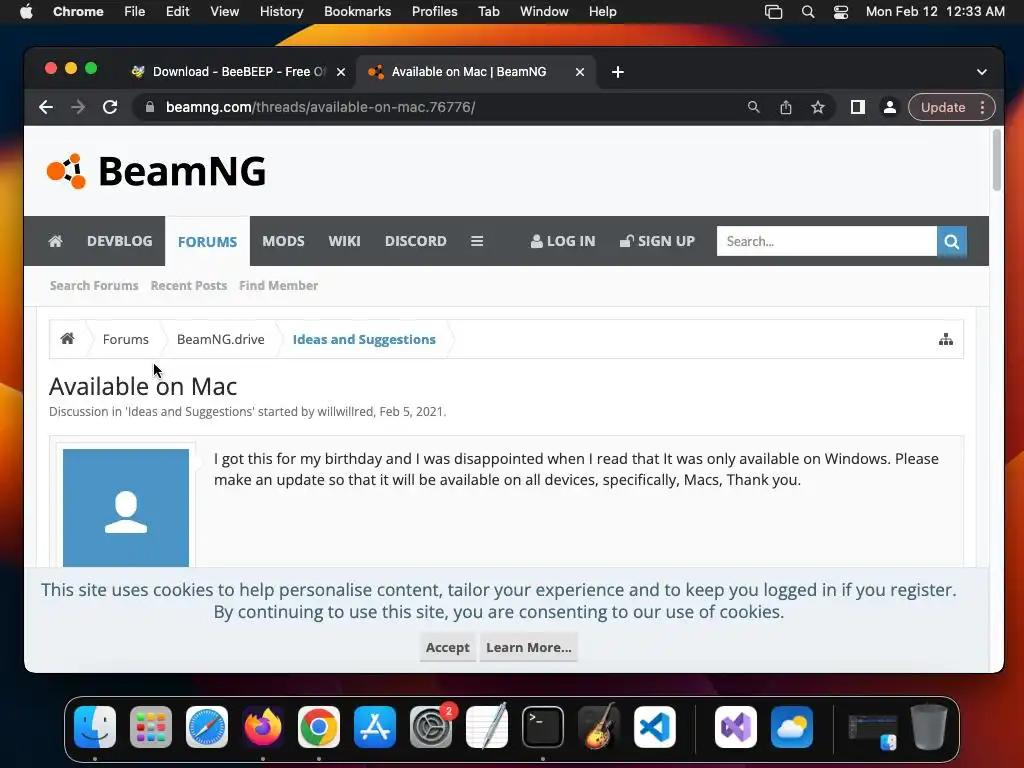
Task: Open Recent Posts link
Action: point(189,285)
